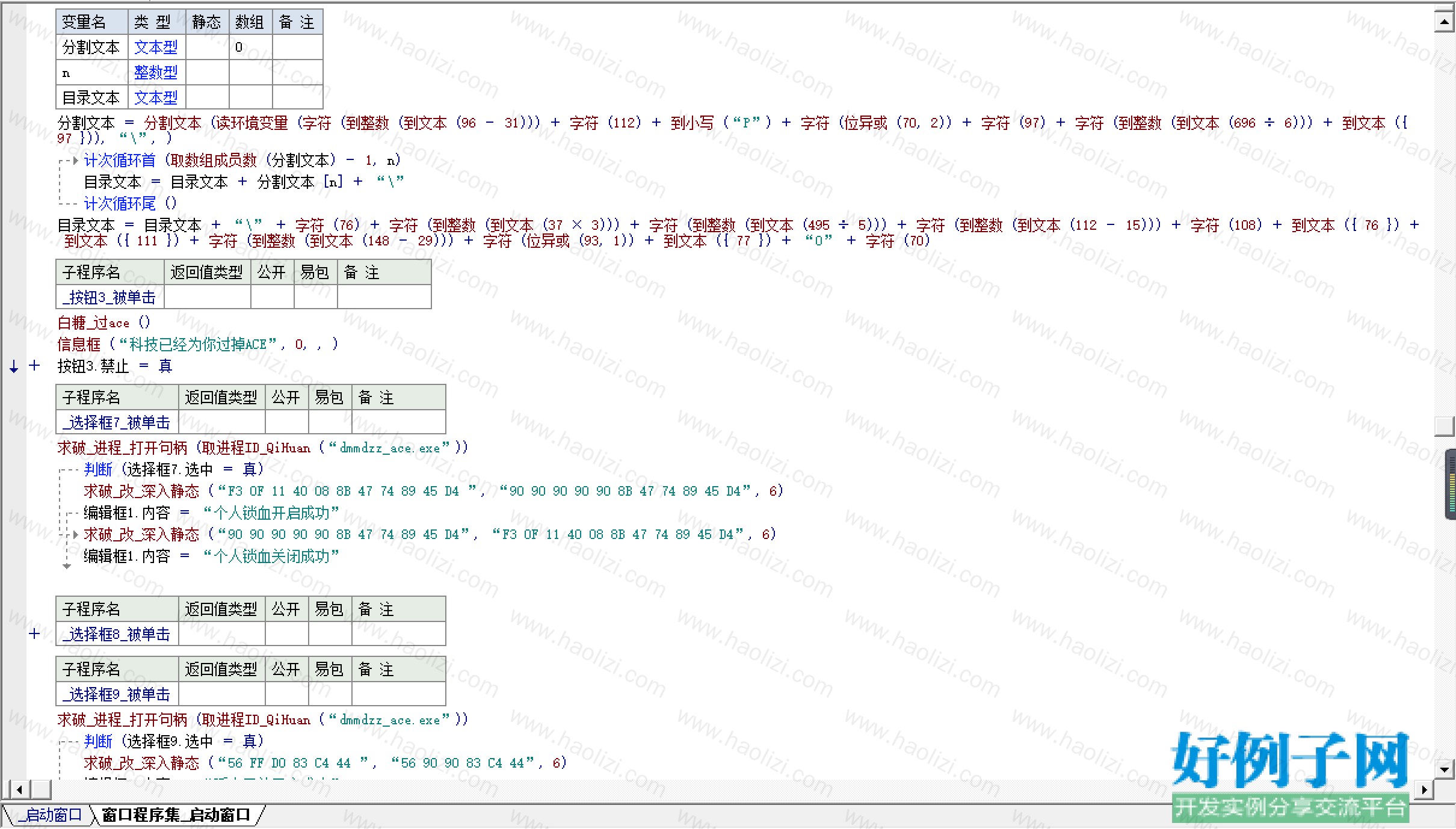The width and height of the screenshot is (1456, 829).
Task: Click the flow arrow before second 求破_改_深入静态
Action: point(75,534)
